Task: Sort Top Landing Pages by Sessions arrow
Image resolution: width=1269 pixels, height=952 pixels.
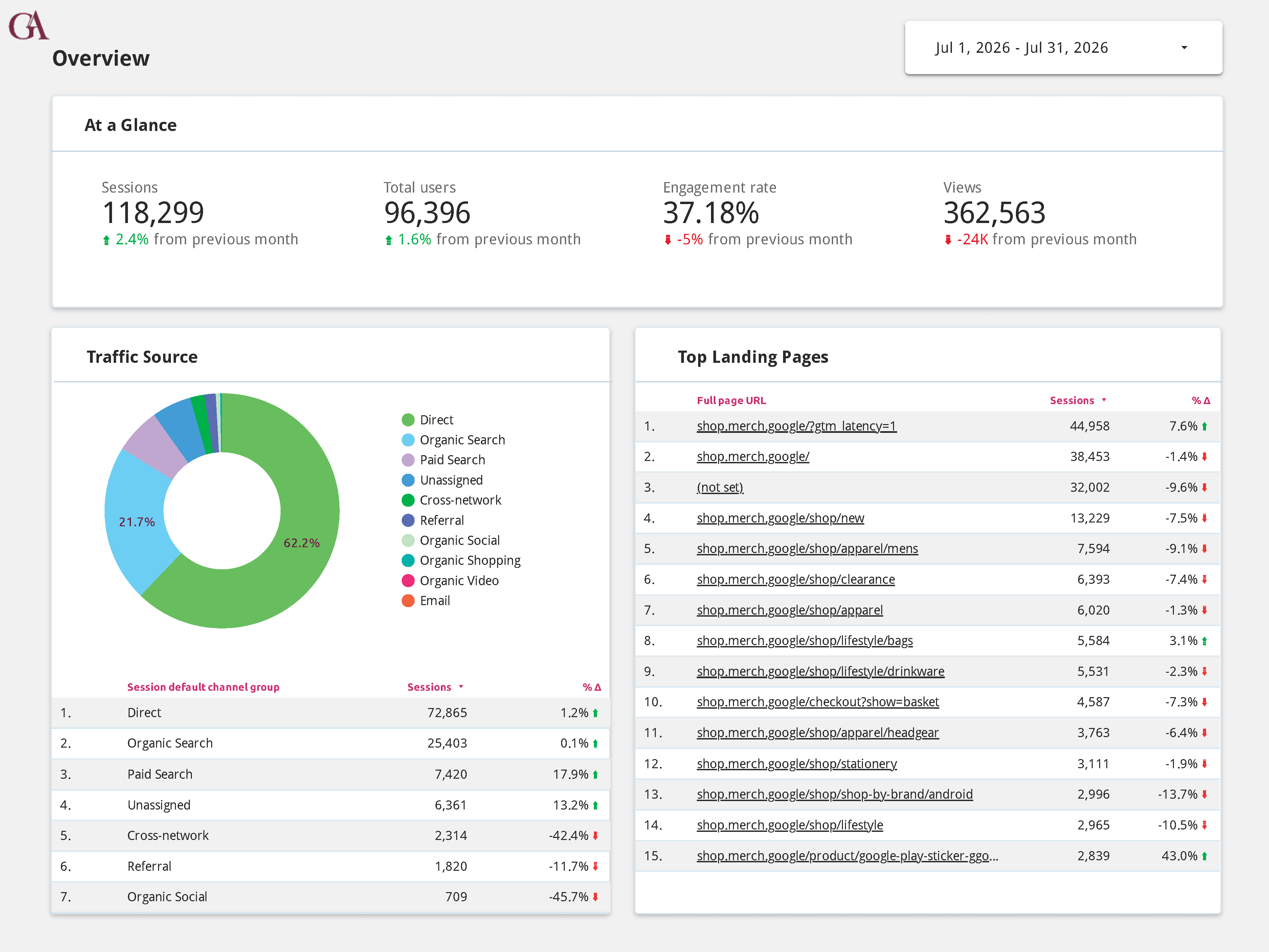Action: point(1104,400)
